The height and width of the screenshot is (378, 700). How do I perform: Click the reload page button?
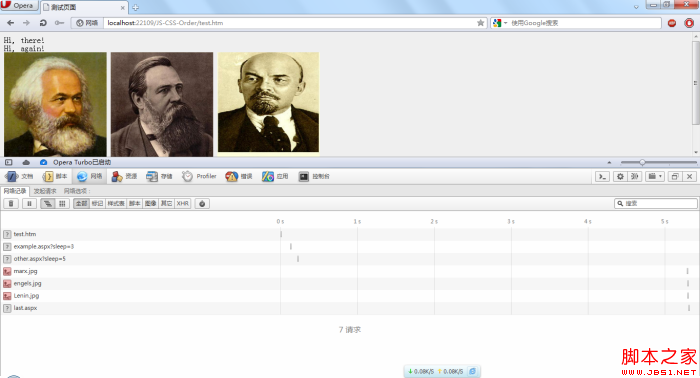pyautogui.click(x=43, y=23)
